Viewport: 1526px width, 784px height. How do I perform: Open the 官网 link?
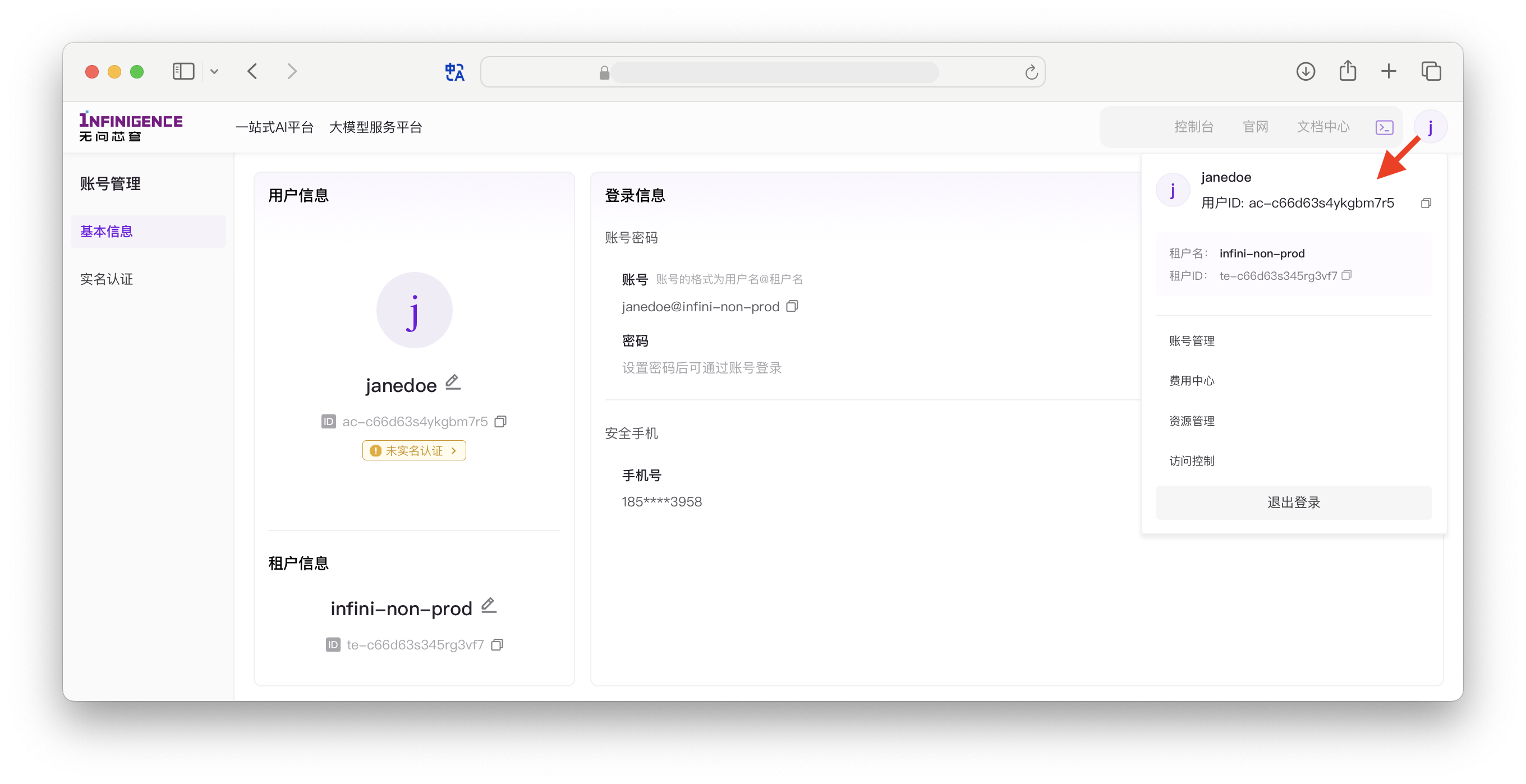click(x=1255, y=127)
